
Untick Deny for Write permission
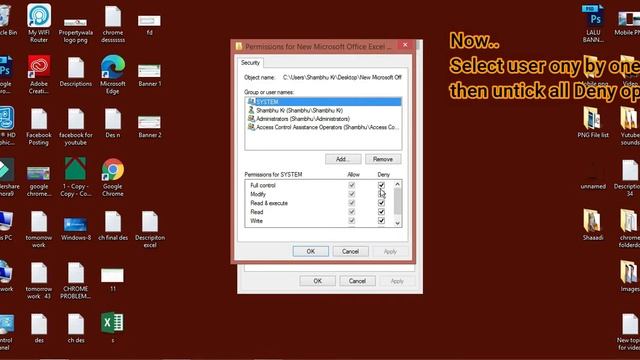[x=381, y=221]
